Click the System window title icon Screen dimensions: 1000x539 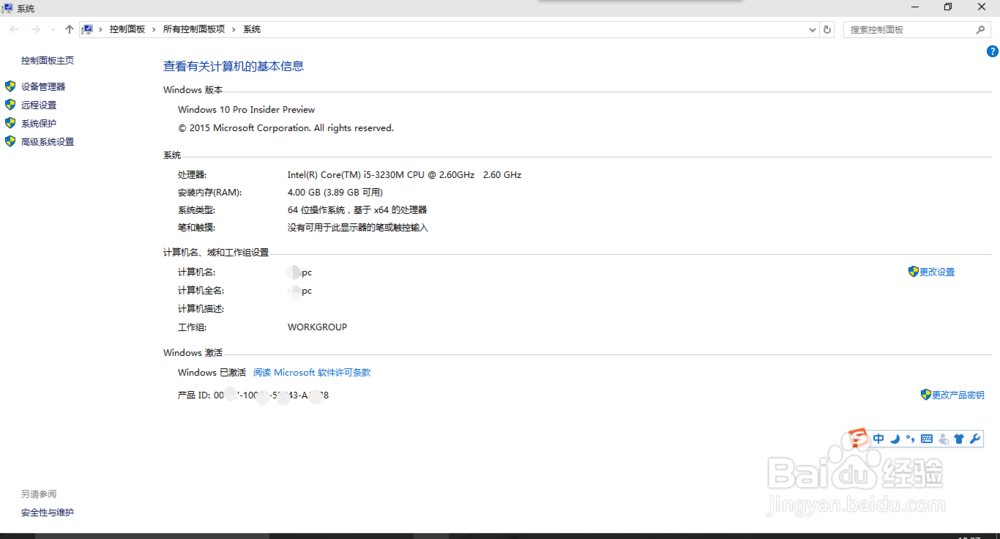coord(7,8)
